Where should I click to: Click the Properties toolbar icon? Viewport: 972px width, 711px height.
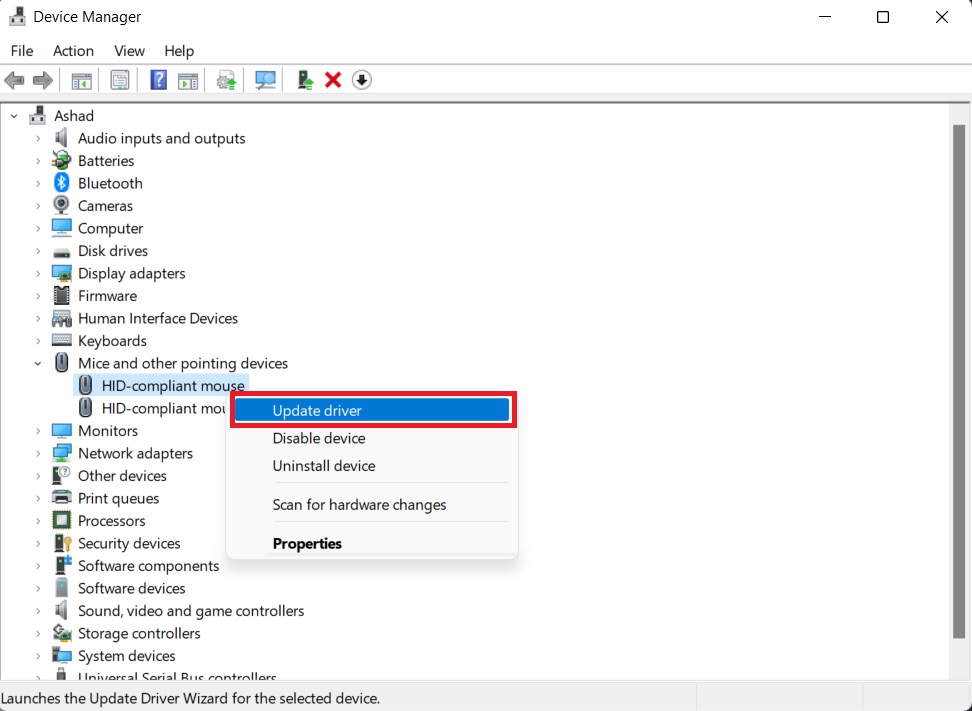click(x=119, y=80)
